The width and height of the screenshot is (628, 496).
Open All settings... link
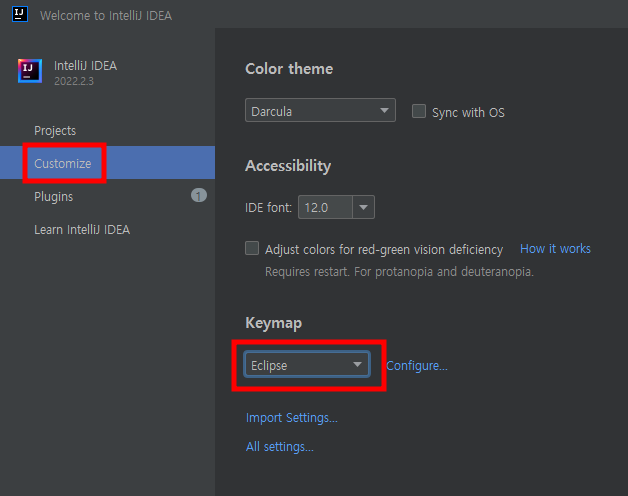pyautogui.click(x=280, y=447)
